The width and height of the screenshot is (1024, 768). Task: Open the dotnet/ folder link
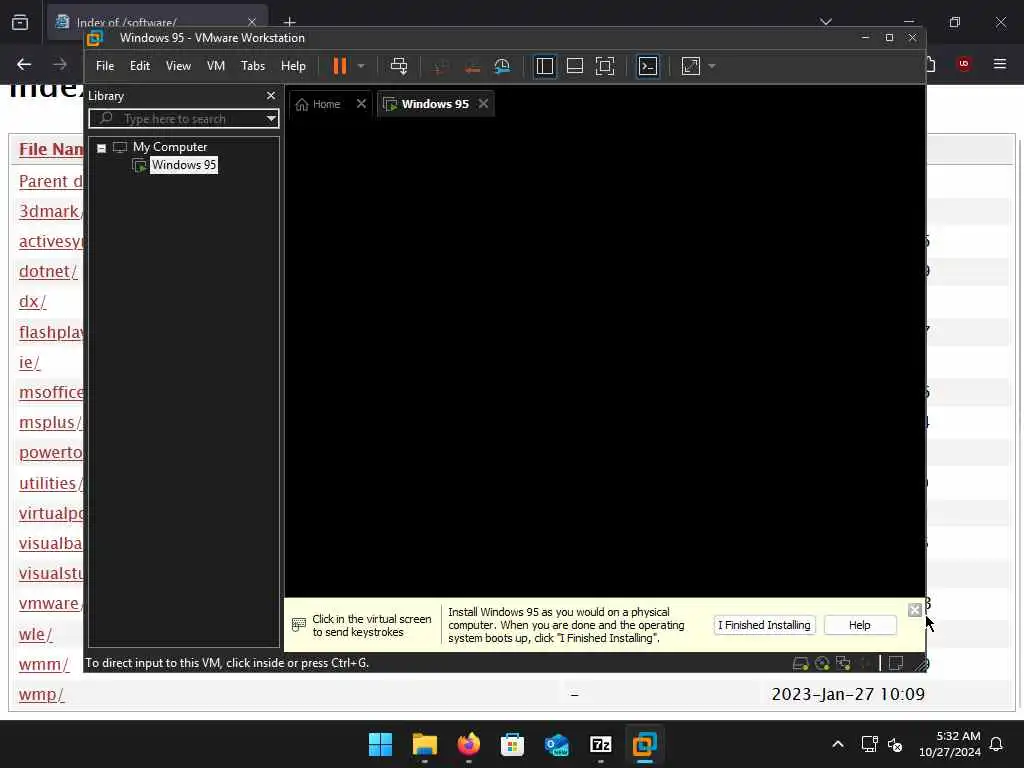[48, 272]
